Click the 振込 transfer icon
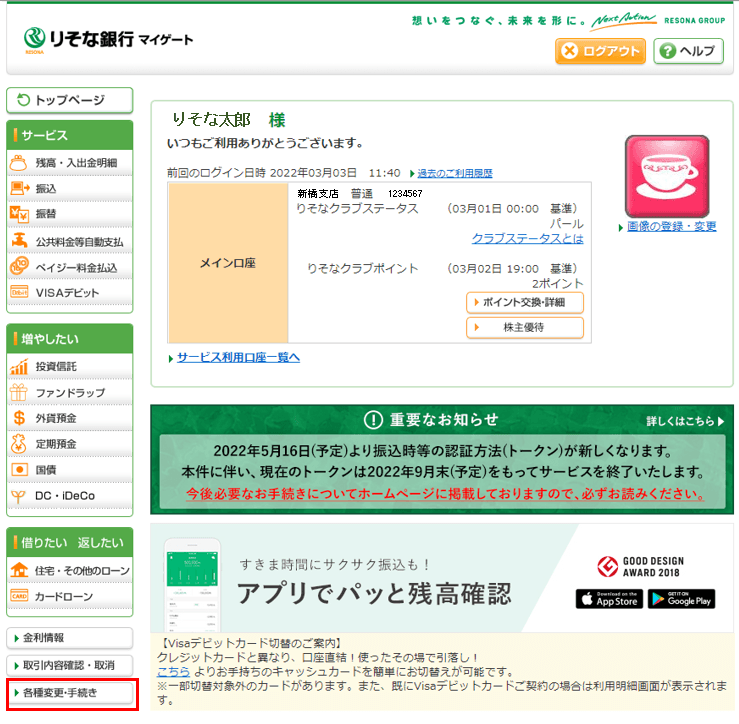Image resolution: width=739 pixels, height=724 pixels. pyautogui.click(x=19, y=189)
